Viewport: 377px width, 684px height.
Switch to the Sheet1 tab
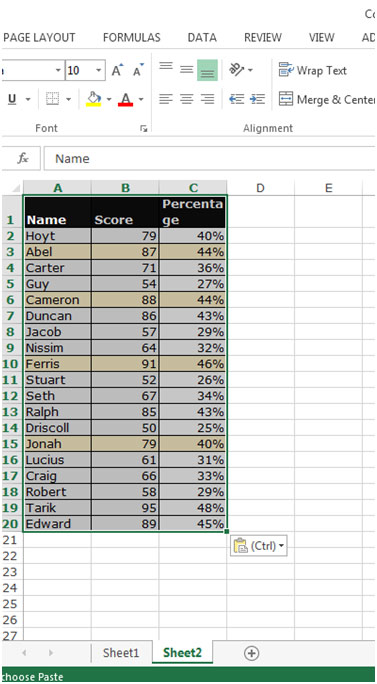[121, 653]
